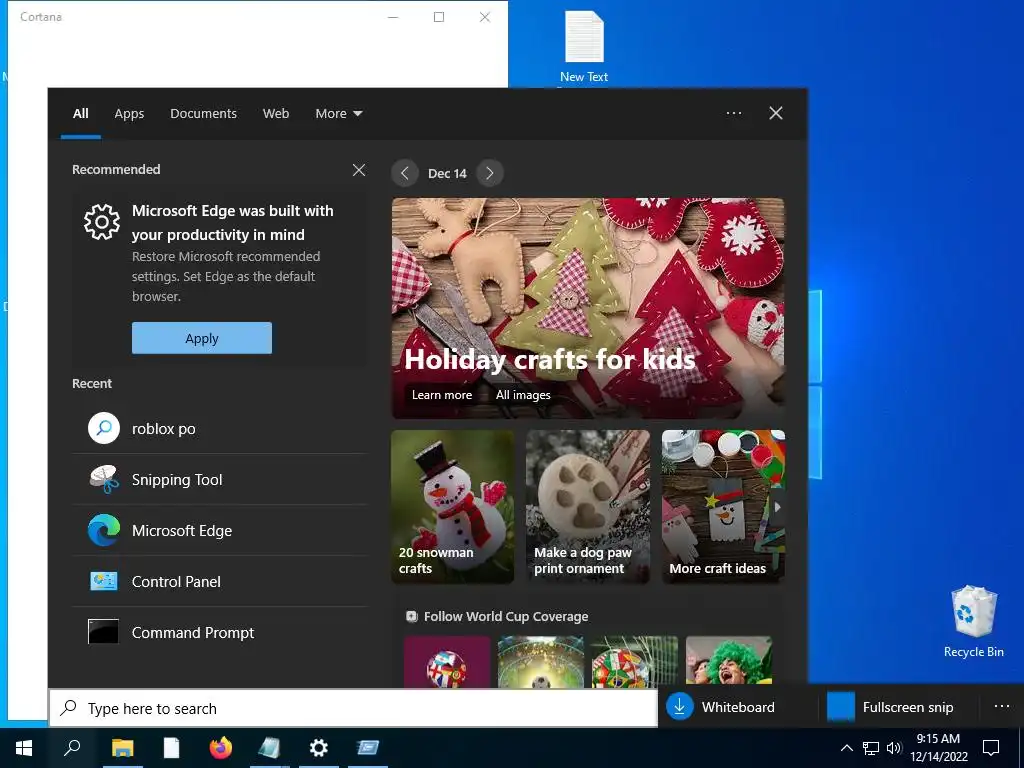Minimize the Cortana window
Screen dimensions: 1024x768
393,17
